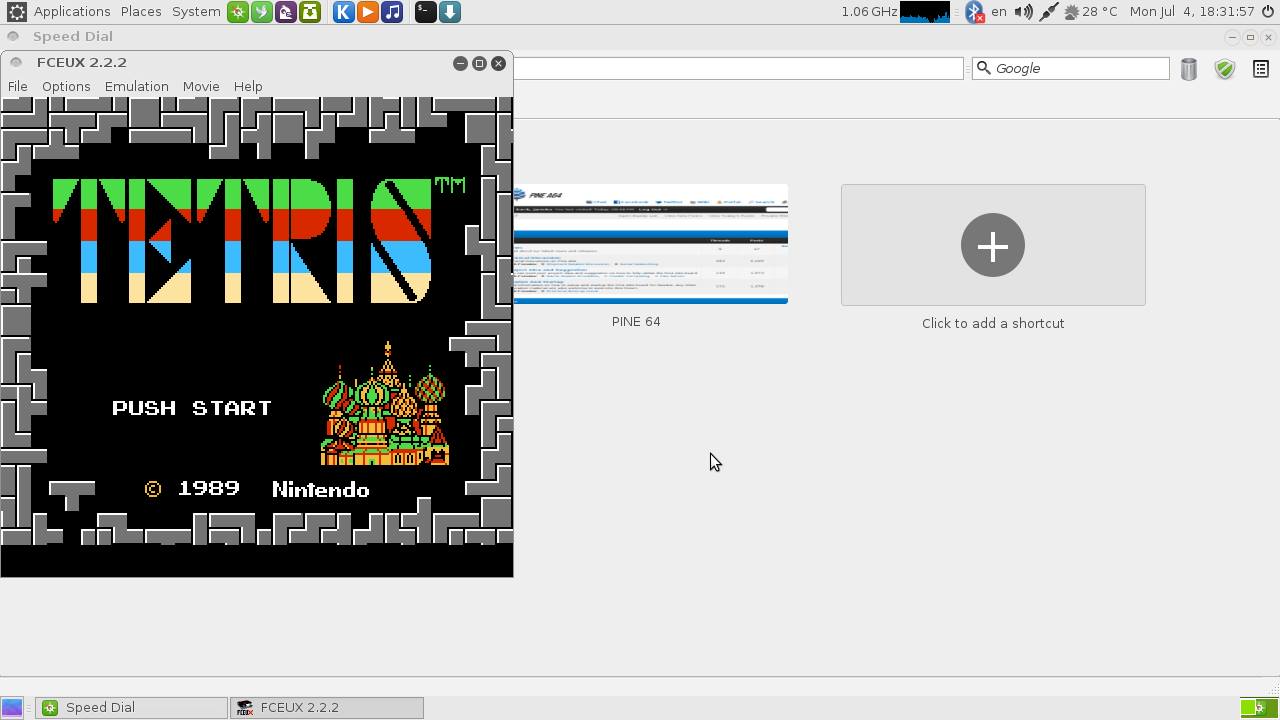Click the blue K launcher icon

coord(343,12)
